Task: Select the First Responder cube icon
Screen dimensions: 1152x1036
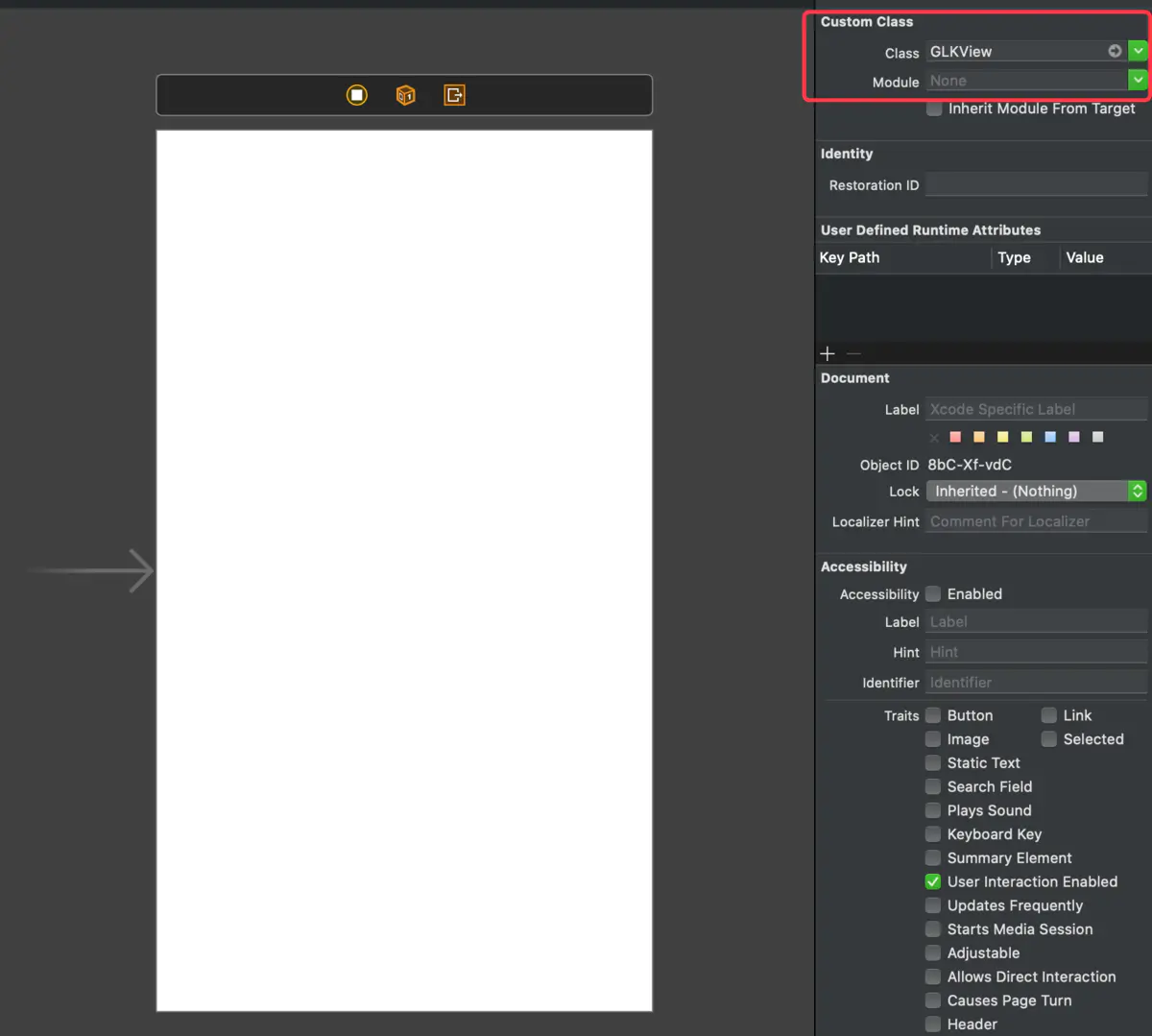Action: (406, 95)
